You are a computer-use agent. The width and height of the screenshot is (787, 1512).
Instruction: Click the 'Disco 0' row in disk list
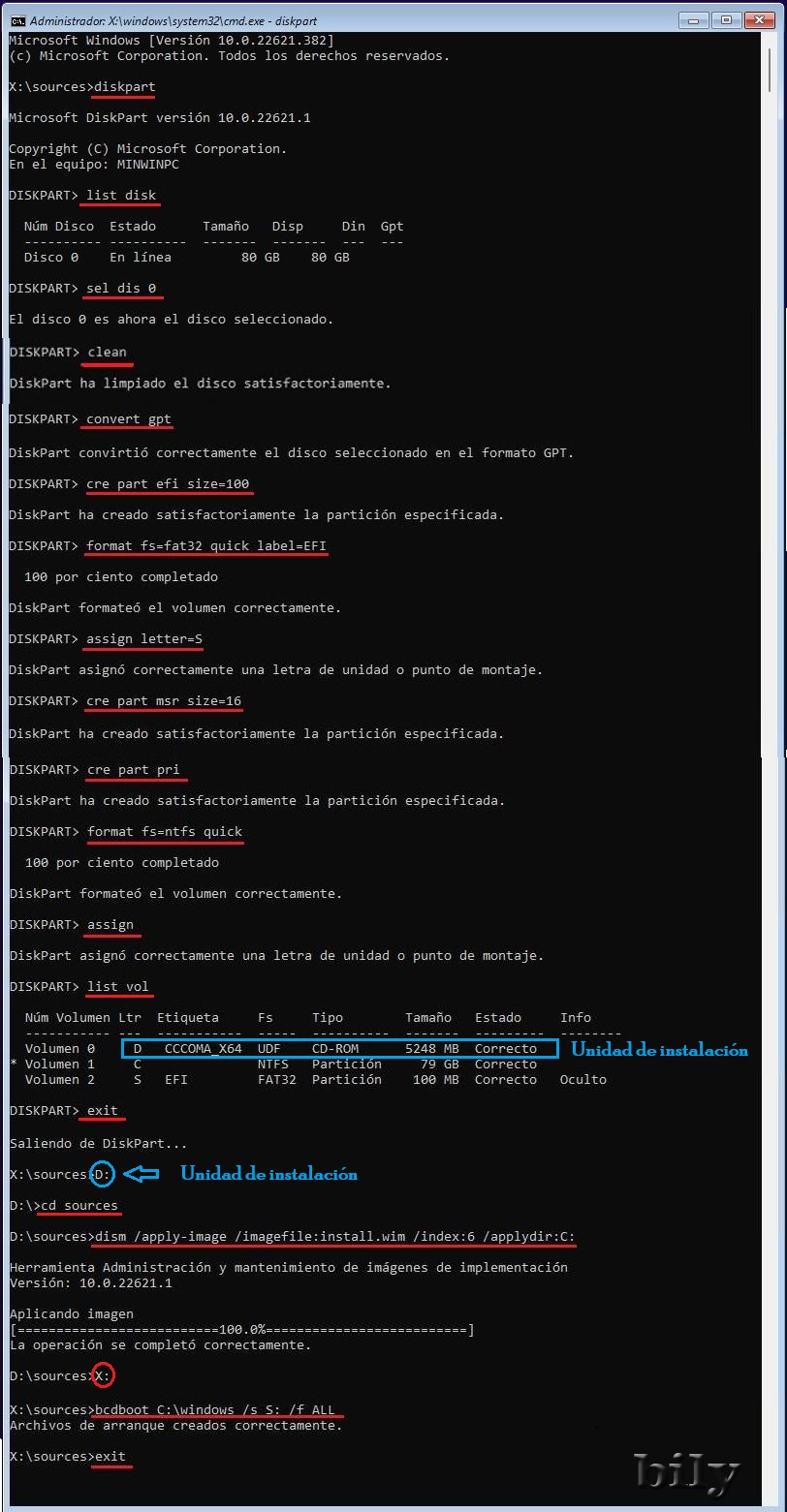(187, 258)
